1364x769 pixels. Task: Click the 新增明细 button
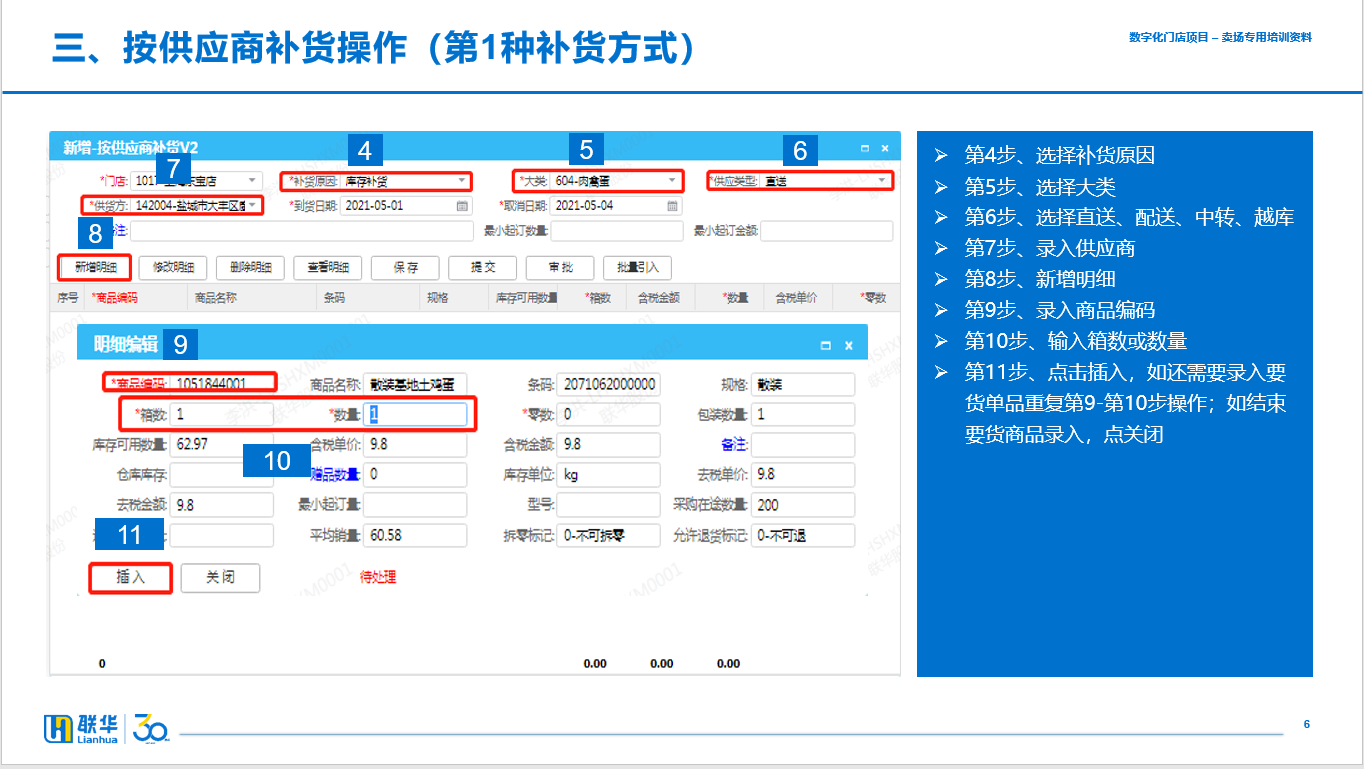tap(96, 268)
